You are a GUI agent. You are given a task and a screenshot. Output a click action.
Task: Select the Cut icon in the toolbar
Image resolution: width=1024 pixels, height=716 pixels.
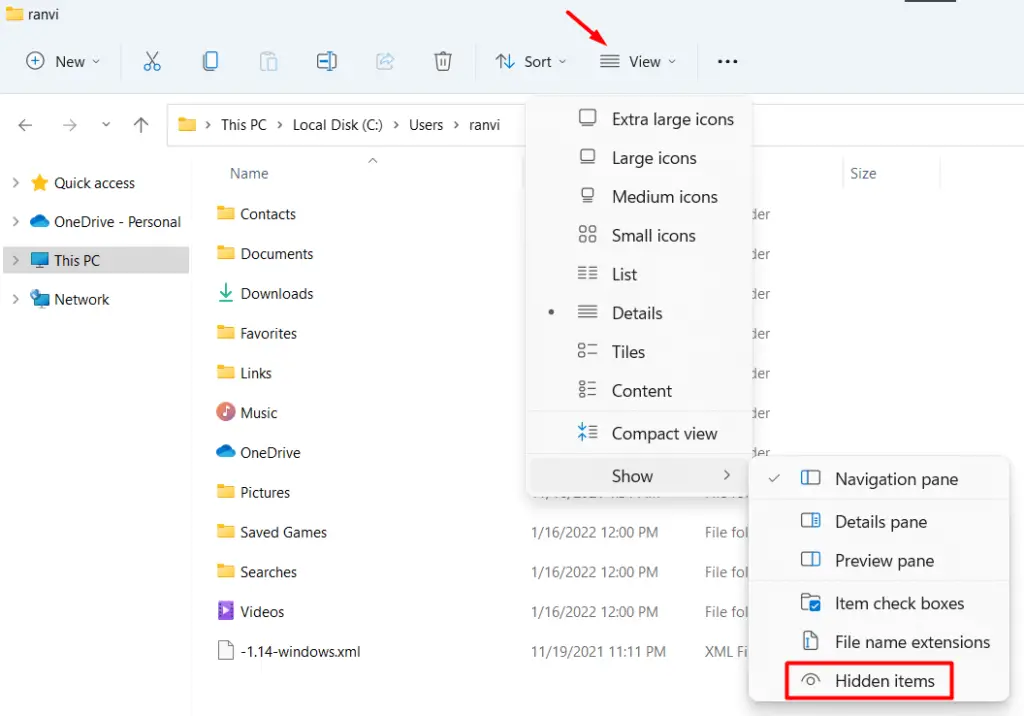coord(152,61)
